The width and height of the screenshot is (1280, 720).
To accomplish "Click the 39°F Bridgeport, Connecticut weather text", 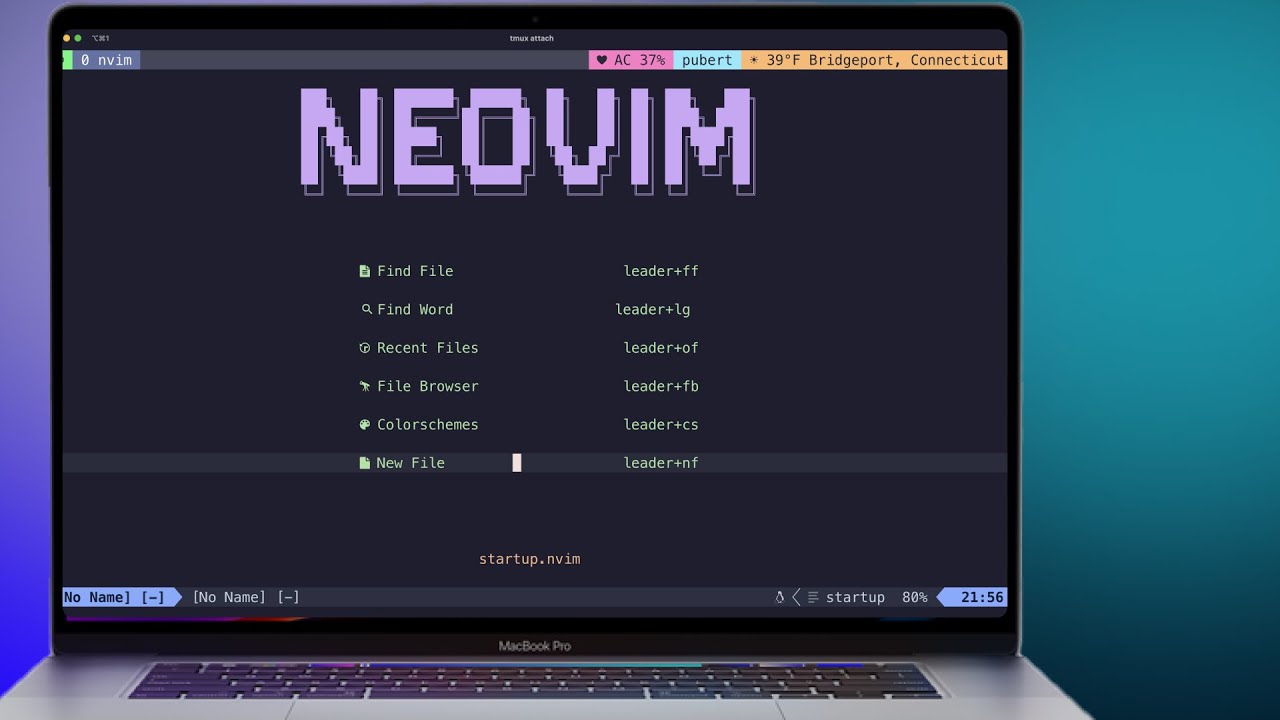I will (885, 60).
